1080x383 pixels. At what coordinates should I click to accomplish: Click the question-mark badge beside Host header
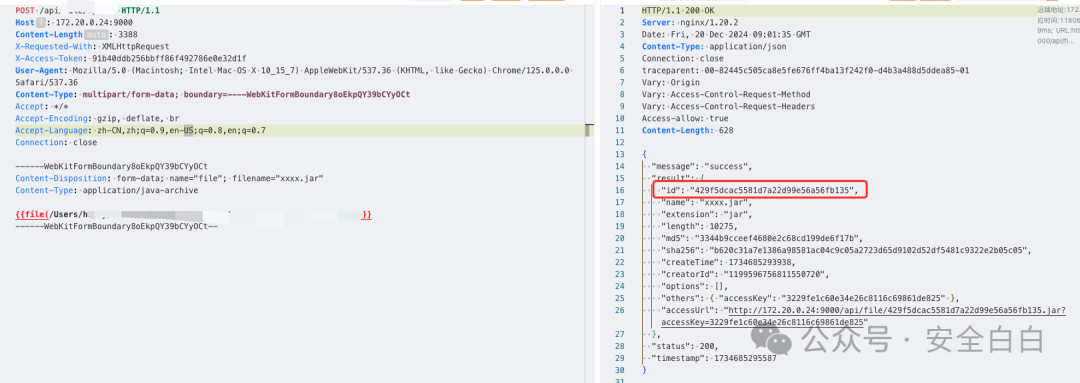click(x=40, y=23)
